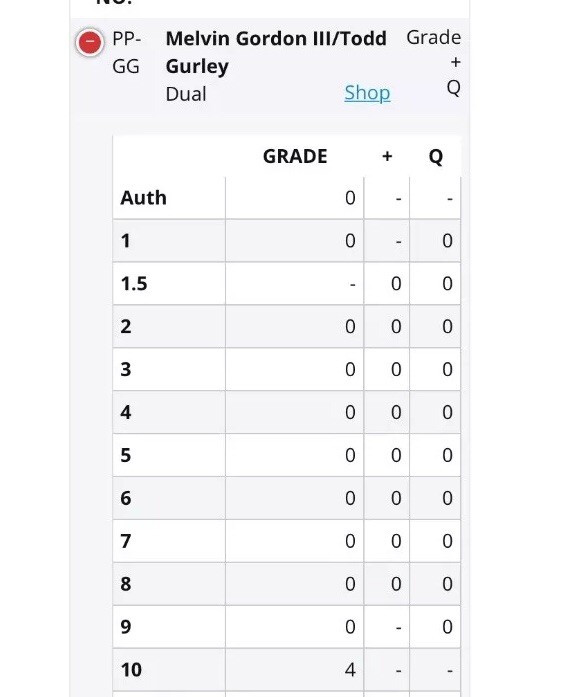Open the Shop link
The width and height of the screenshot is (562, 697).
tap(367, 93)
